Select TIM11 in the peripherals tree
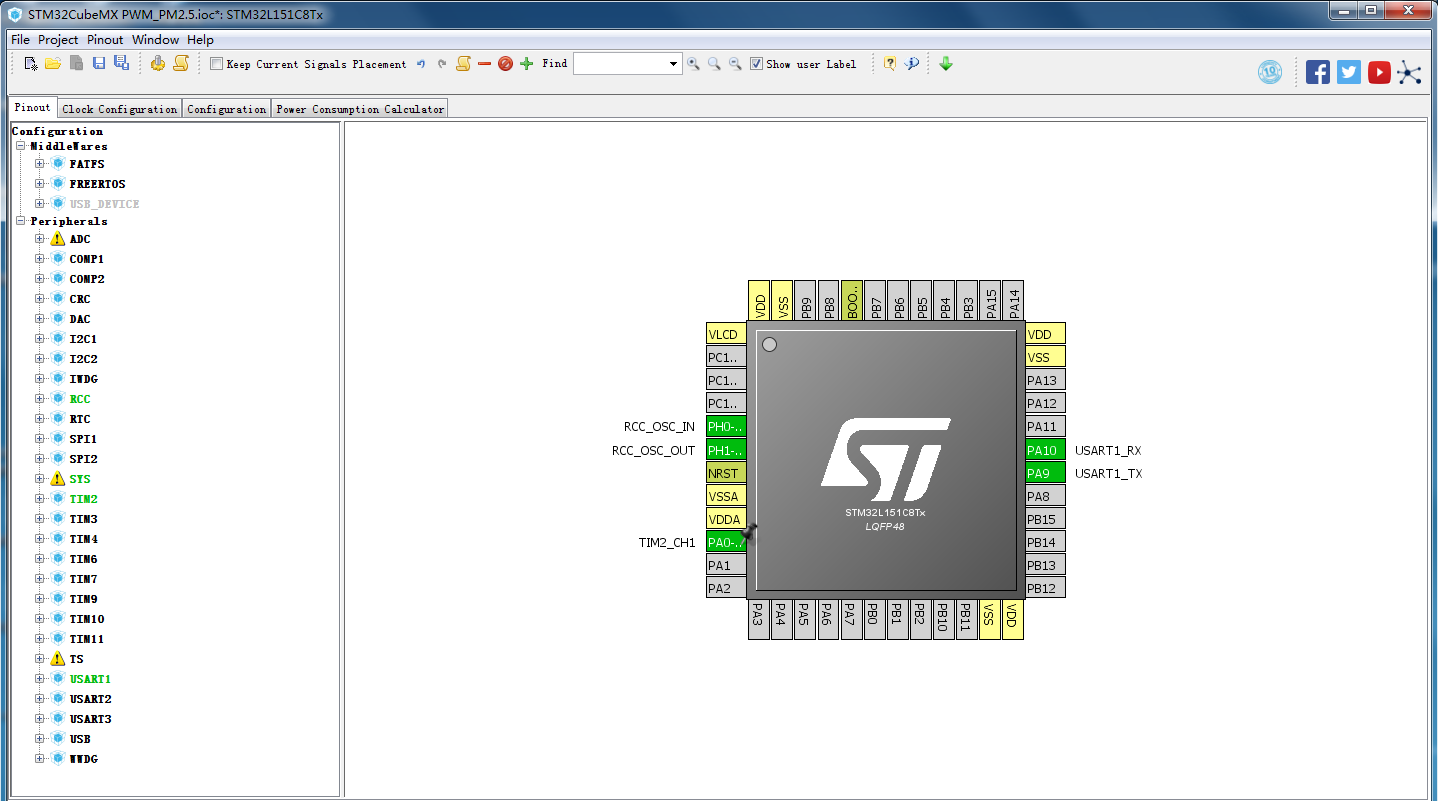This screenshot has width=1438, height=801. [87, 639]
